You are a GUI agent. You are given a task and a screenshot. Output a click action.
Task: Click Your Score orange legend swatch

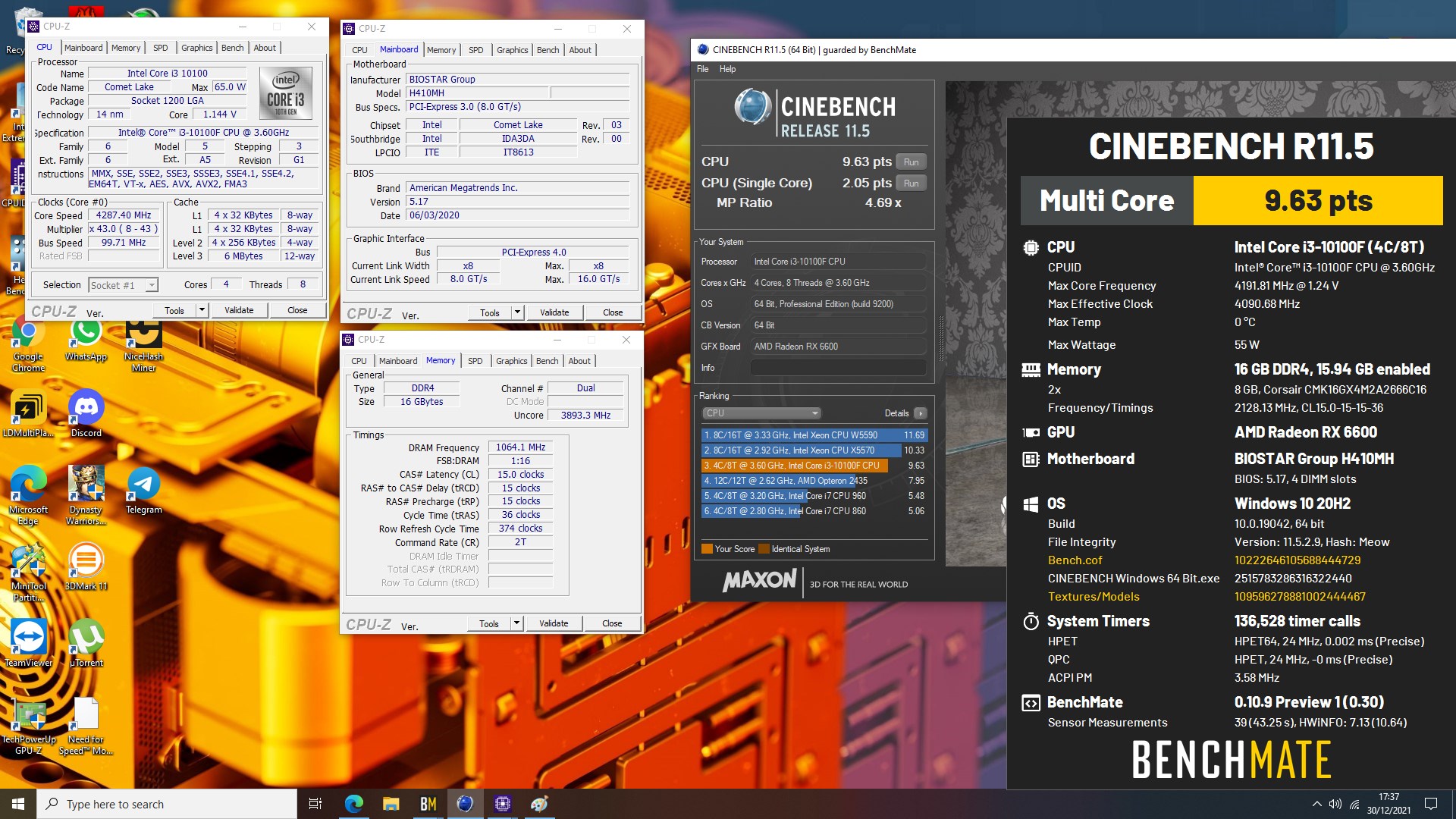tap(707, 549)
